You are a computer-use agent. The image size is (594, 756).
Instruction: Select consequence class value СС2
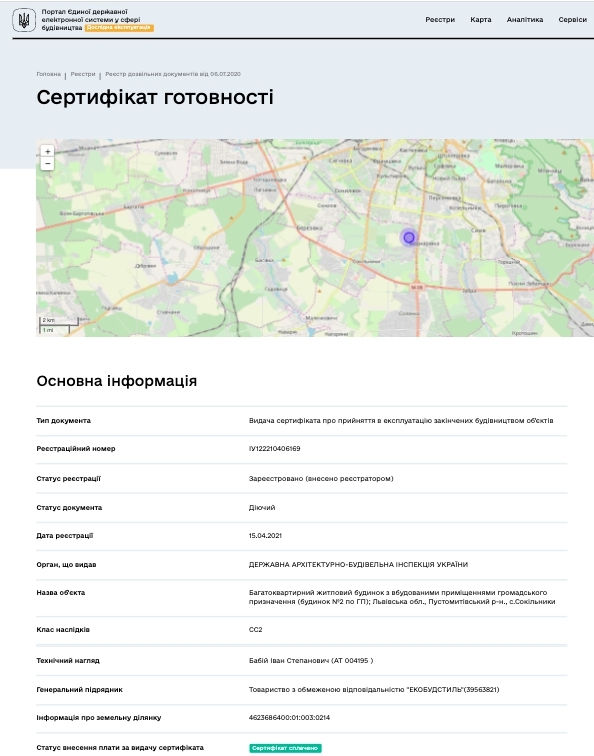256,630
